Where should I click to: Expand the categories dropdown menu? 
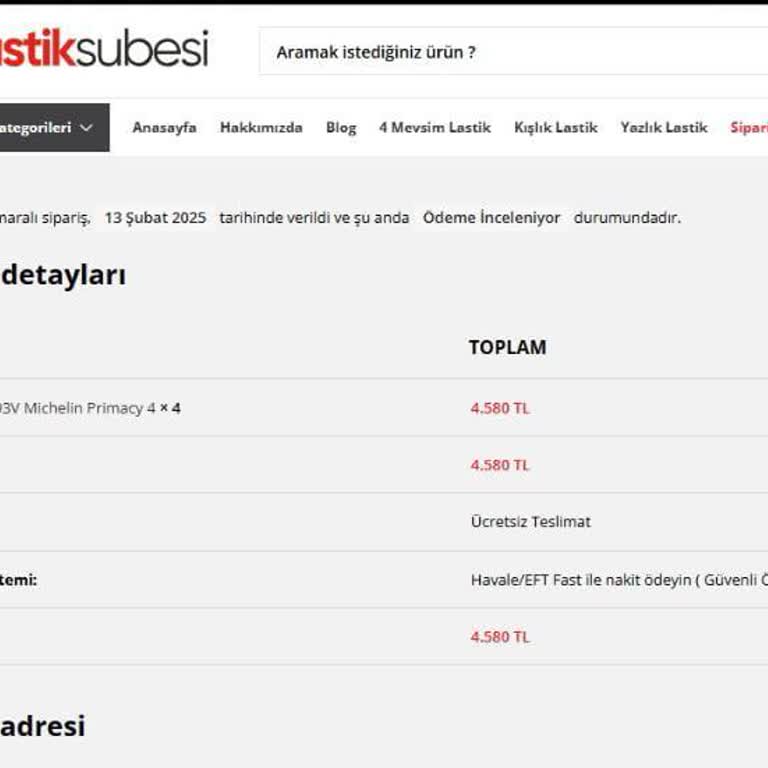click(x=54, y=127)
